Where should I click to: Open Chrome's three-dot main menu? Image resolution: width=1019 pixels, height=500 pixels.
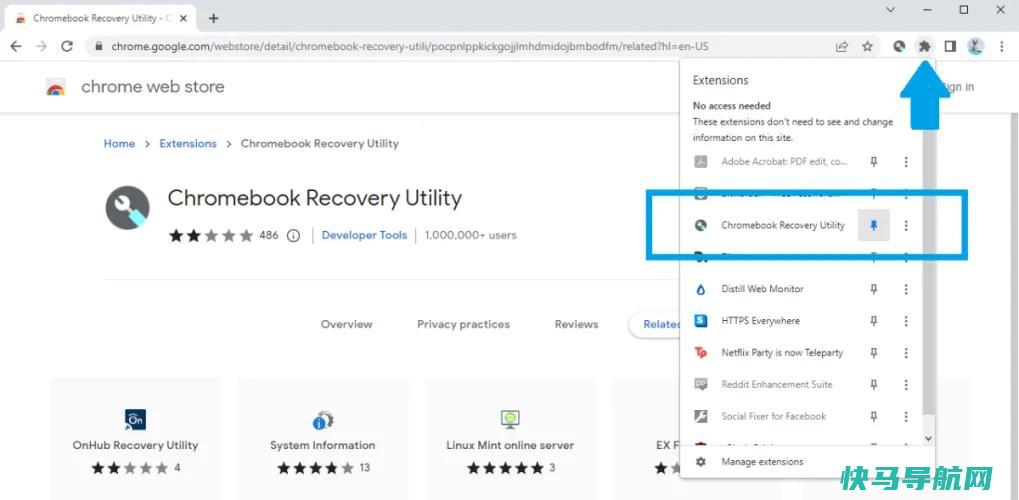point(1001,46)
